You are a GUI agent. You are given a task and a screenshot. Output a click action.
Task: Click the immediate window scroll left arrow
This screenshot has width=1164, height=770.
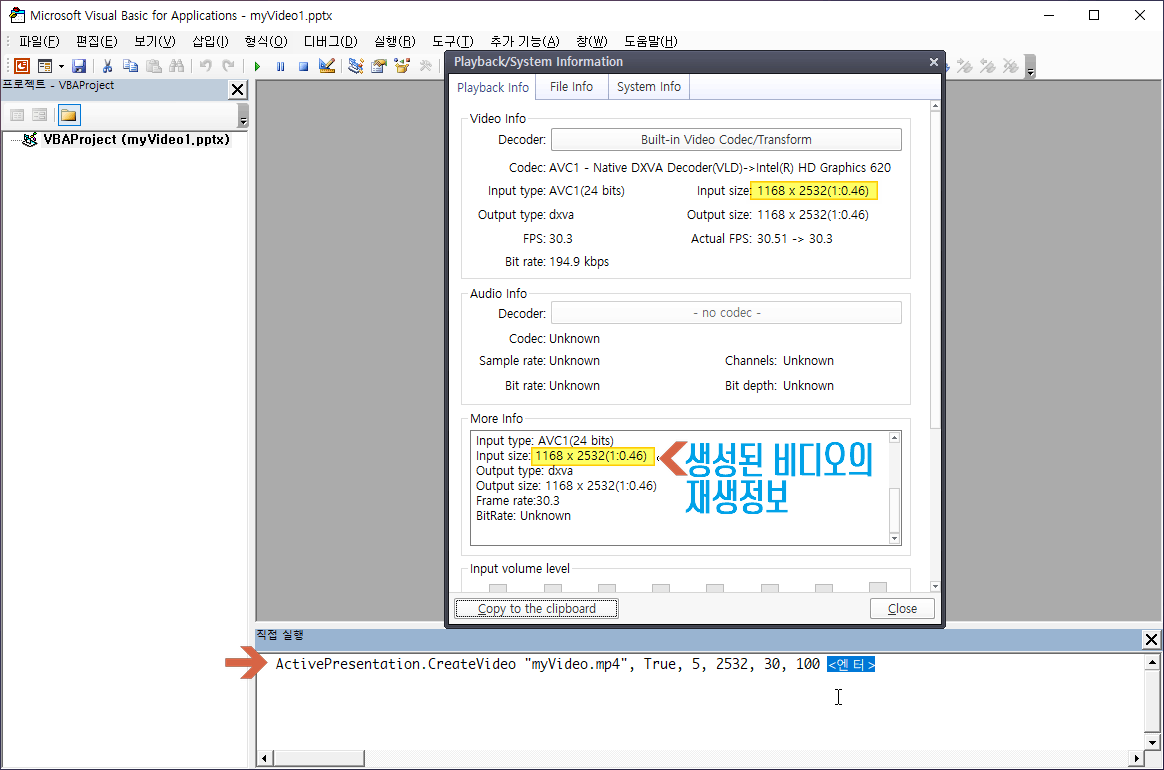[x=265, y=758]
